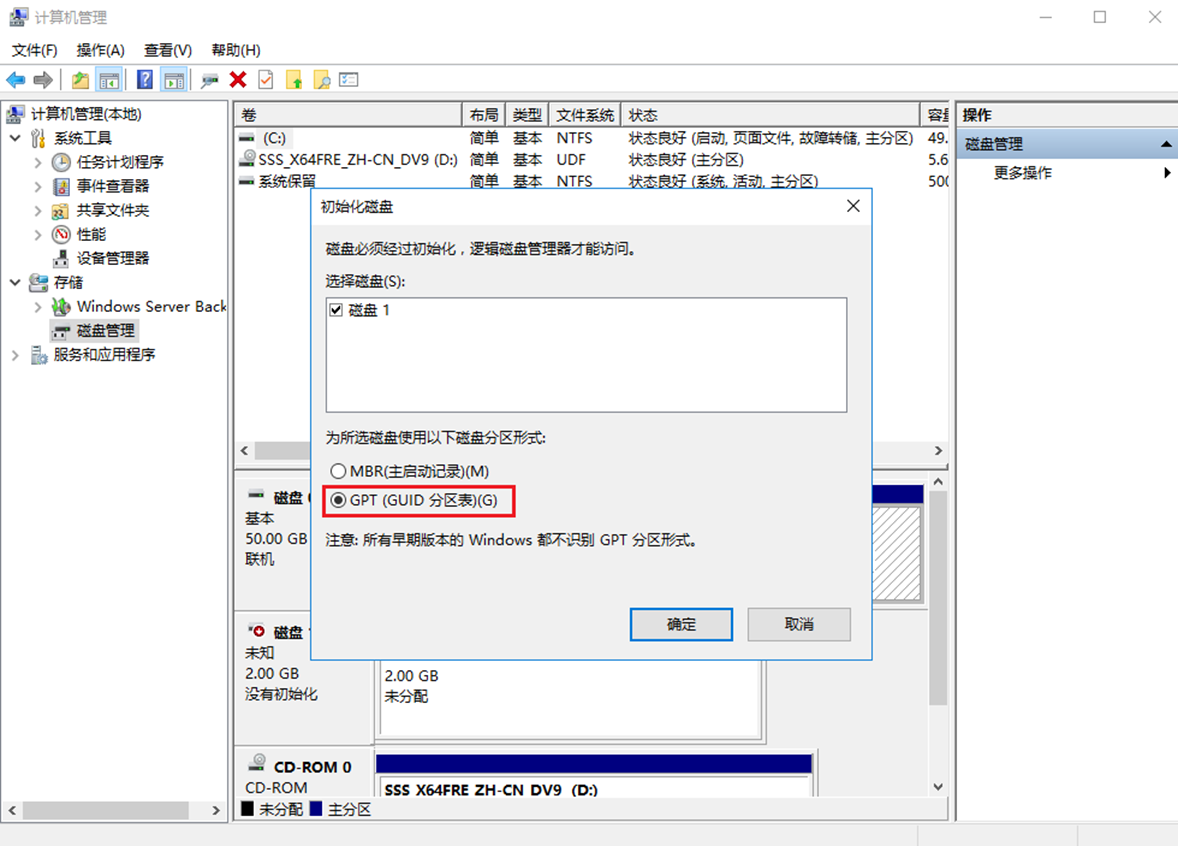Click the CD-ROM 0 drive icon
1178x846 pixels.
coord(257,763)
